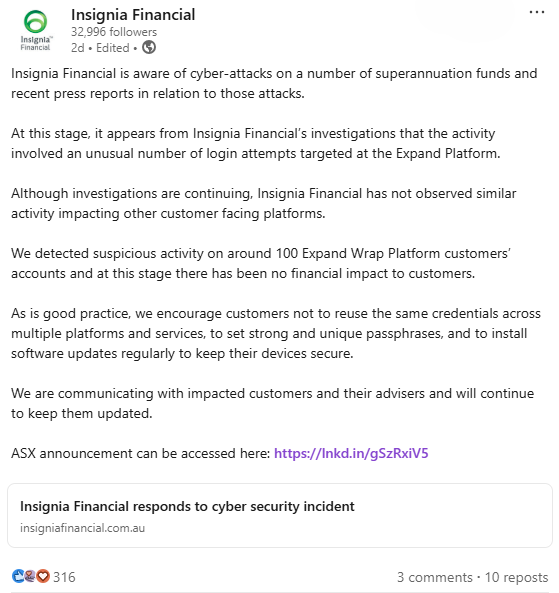Click the insigniafinancial.com.au domain text
The height and width of the screenshot is (593, 559).
(82, 528)
